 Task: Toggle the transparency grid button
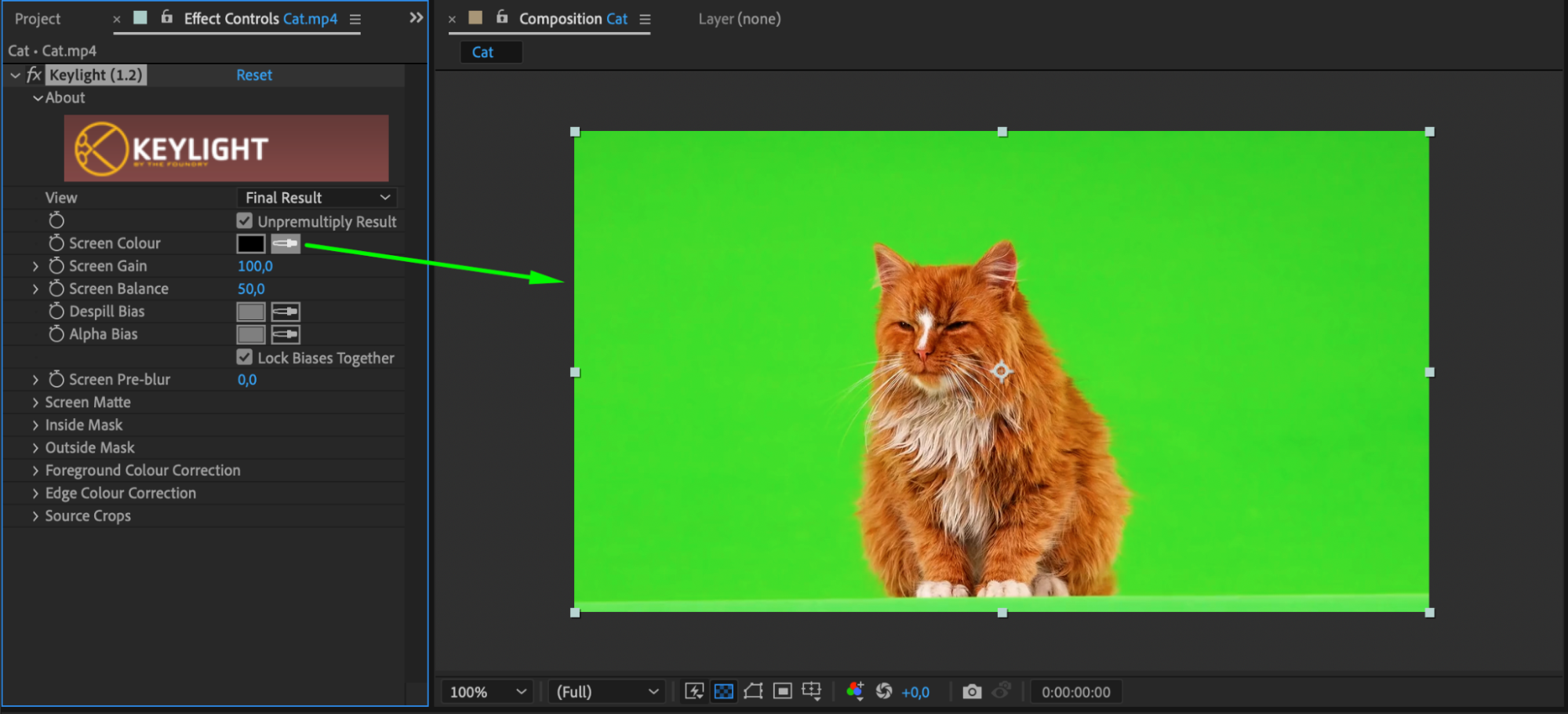pos(723,691)
